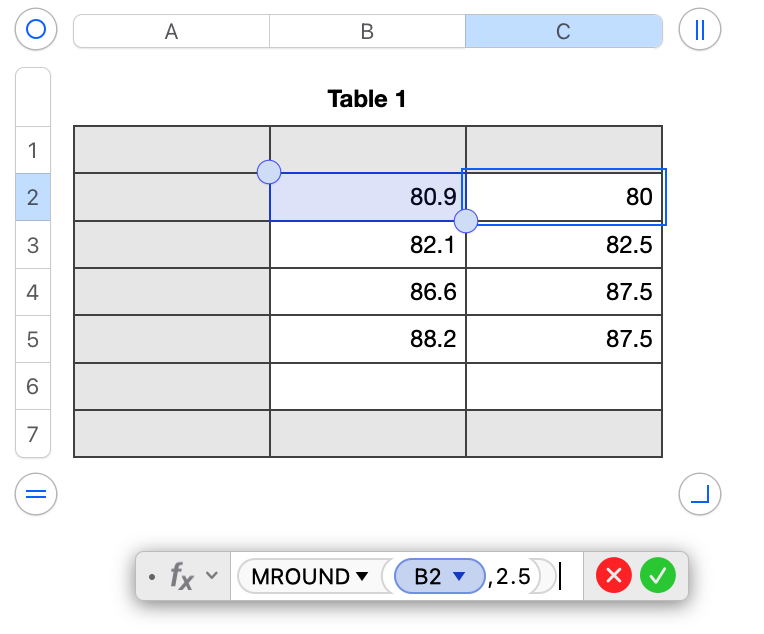Screen dimensions: 764x634
Task: Select row 7 header
Action: tap(33, 434)
